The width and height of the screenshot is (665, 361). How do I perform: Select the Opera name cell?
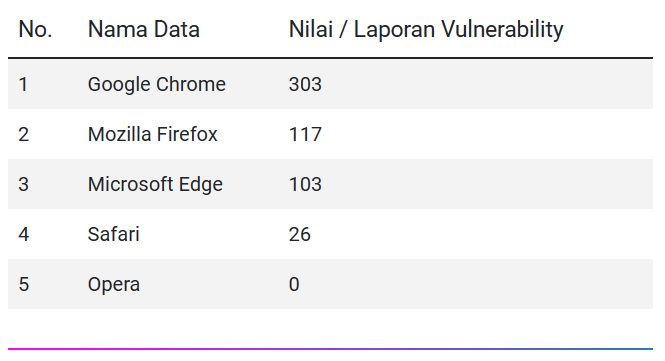[x=113, y=285]
